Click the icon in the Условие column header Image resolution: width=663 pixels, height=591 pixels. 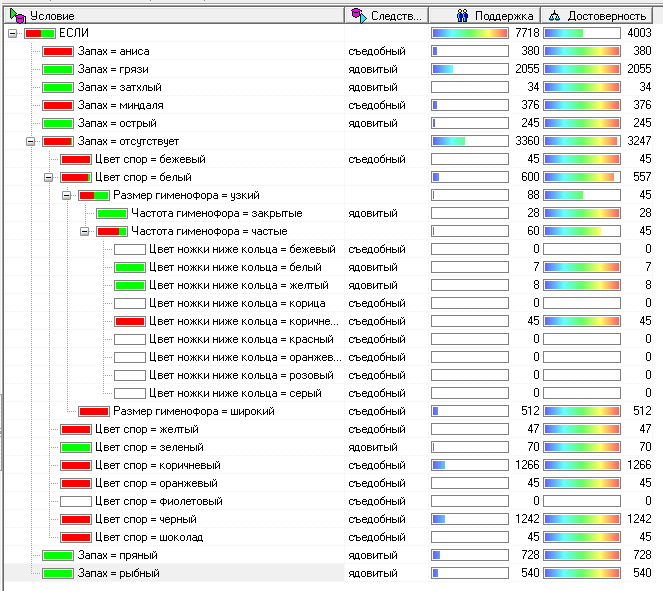(17, 15)
